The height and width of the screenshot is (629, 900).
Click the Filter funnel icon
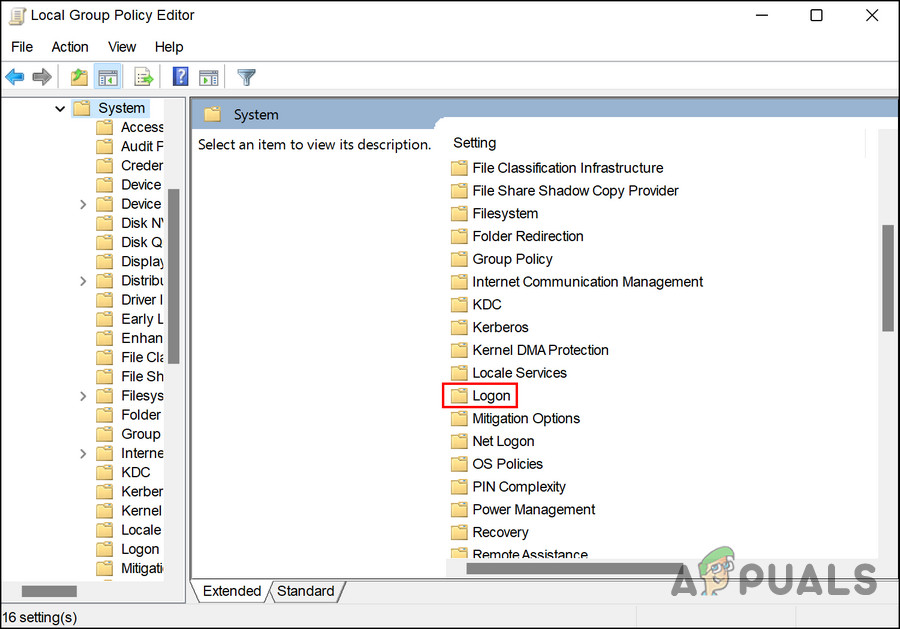pyautogui.click(x=246, y=77)
